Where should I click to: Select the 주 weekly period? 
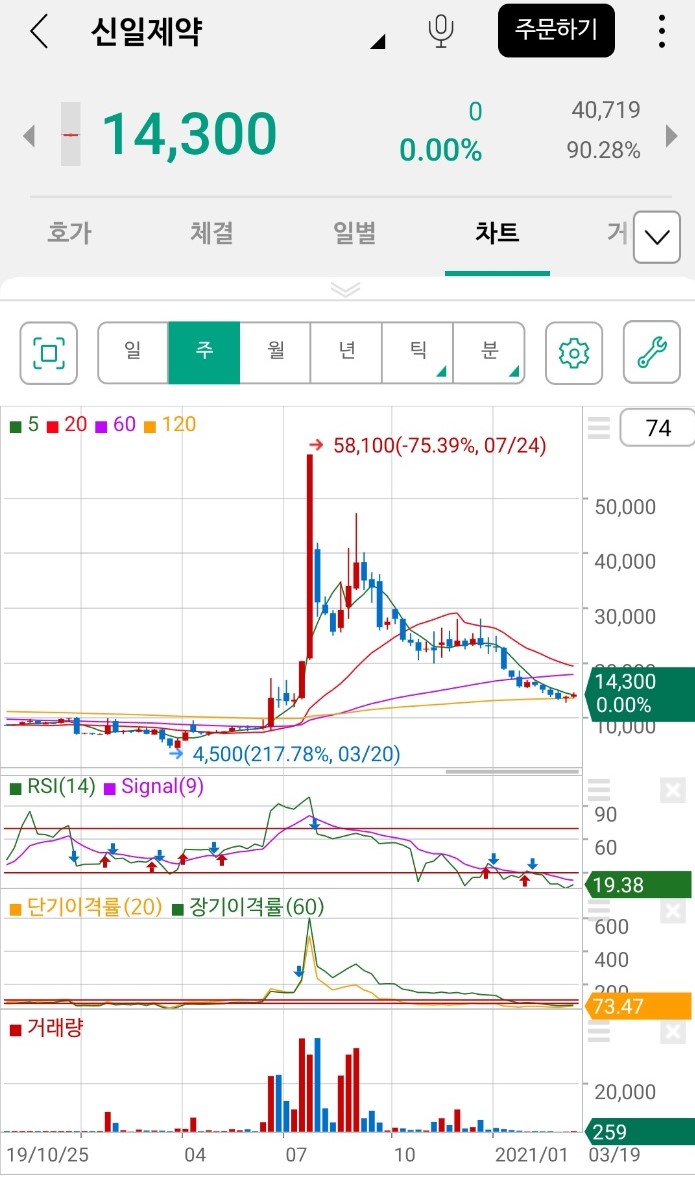coord(204,353)
